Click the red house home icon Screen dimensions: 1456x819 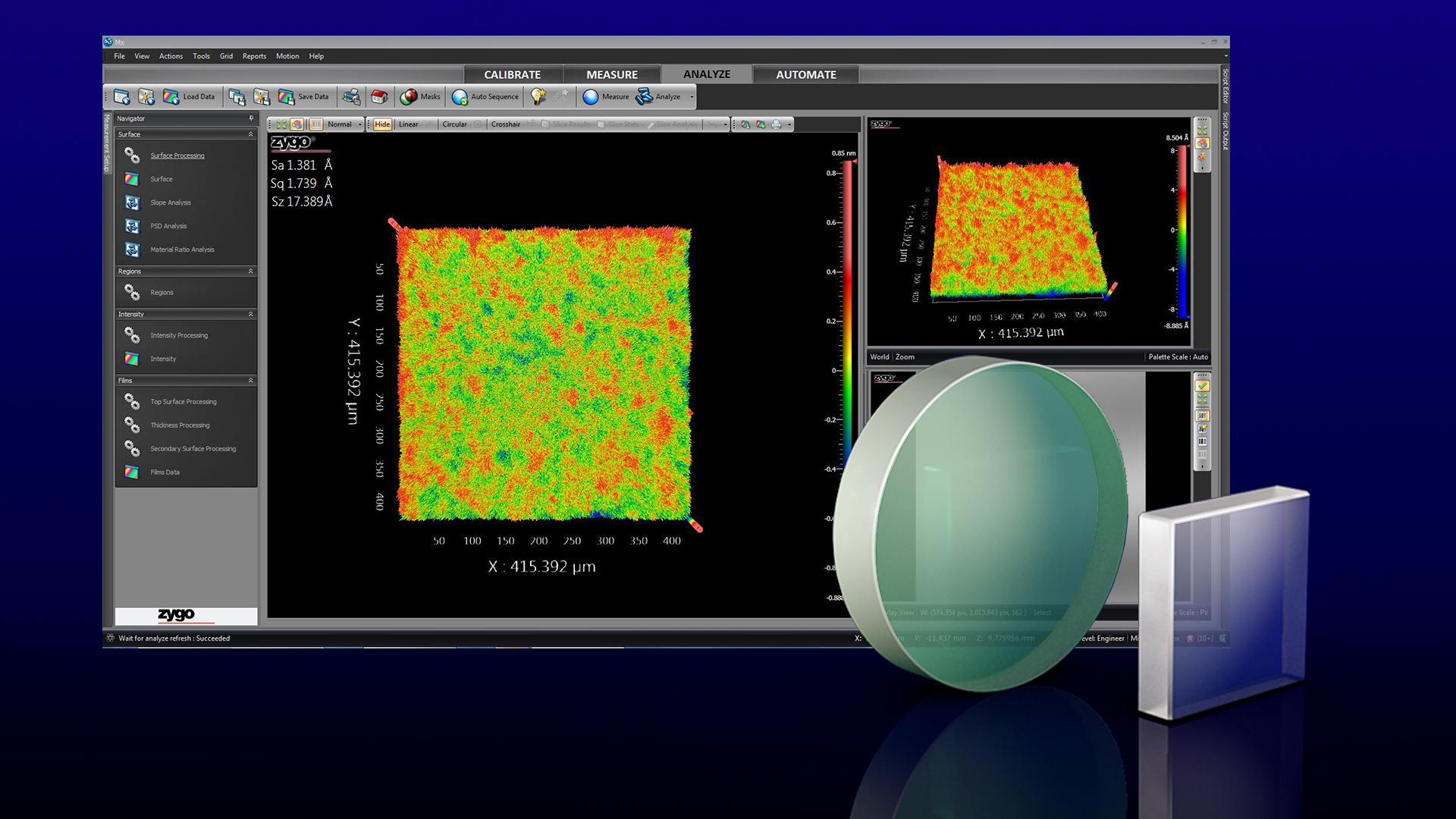379,96
